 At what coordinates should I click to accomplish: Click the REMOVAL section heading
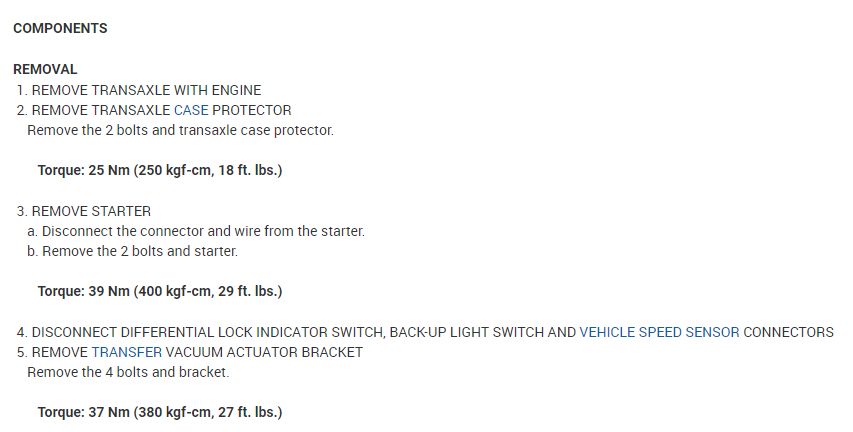(45, 70)
